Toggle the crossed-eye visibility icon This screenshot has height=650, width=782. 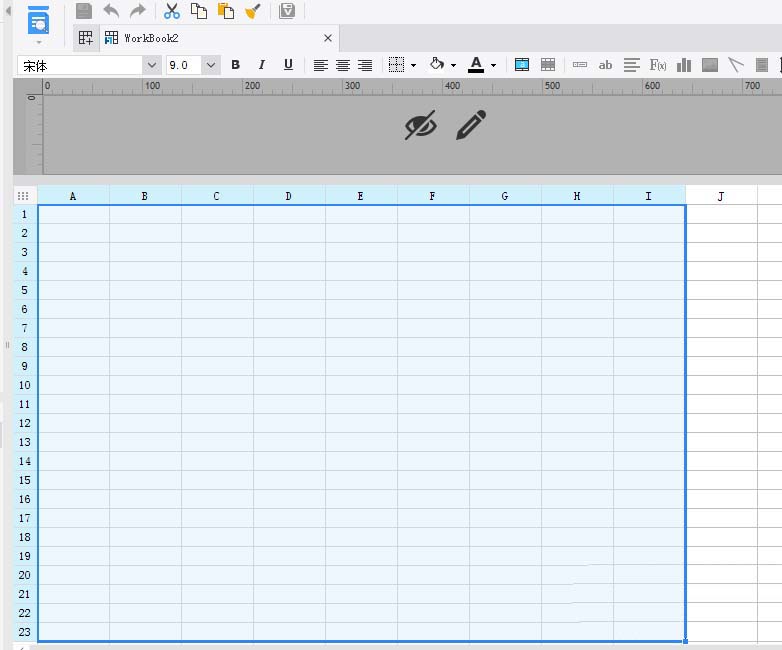[421, 126]
